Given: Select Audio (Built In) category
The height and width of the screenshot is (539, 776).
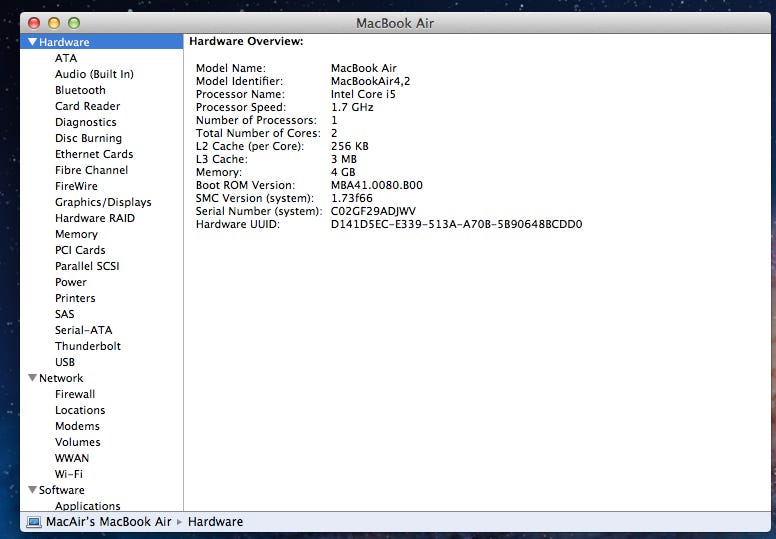Looking at the screenshot, I should [x=94, y=74].
